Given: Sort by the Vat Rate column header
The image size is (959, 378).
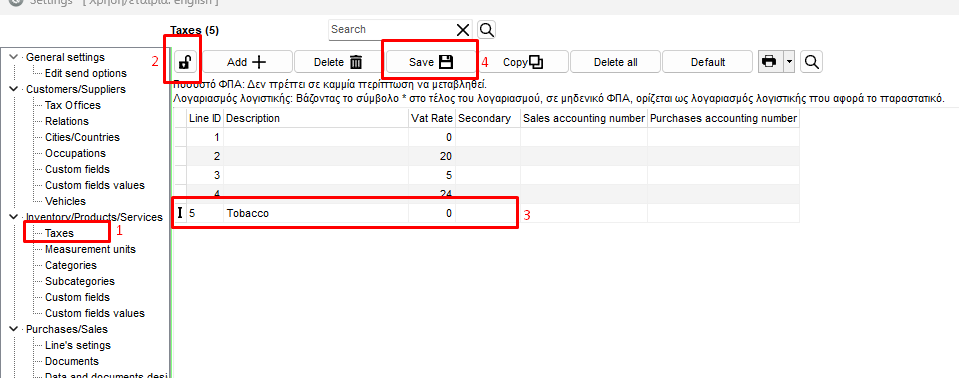Looking at the screenshot, I should tap(432, 118).
